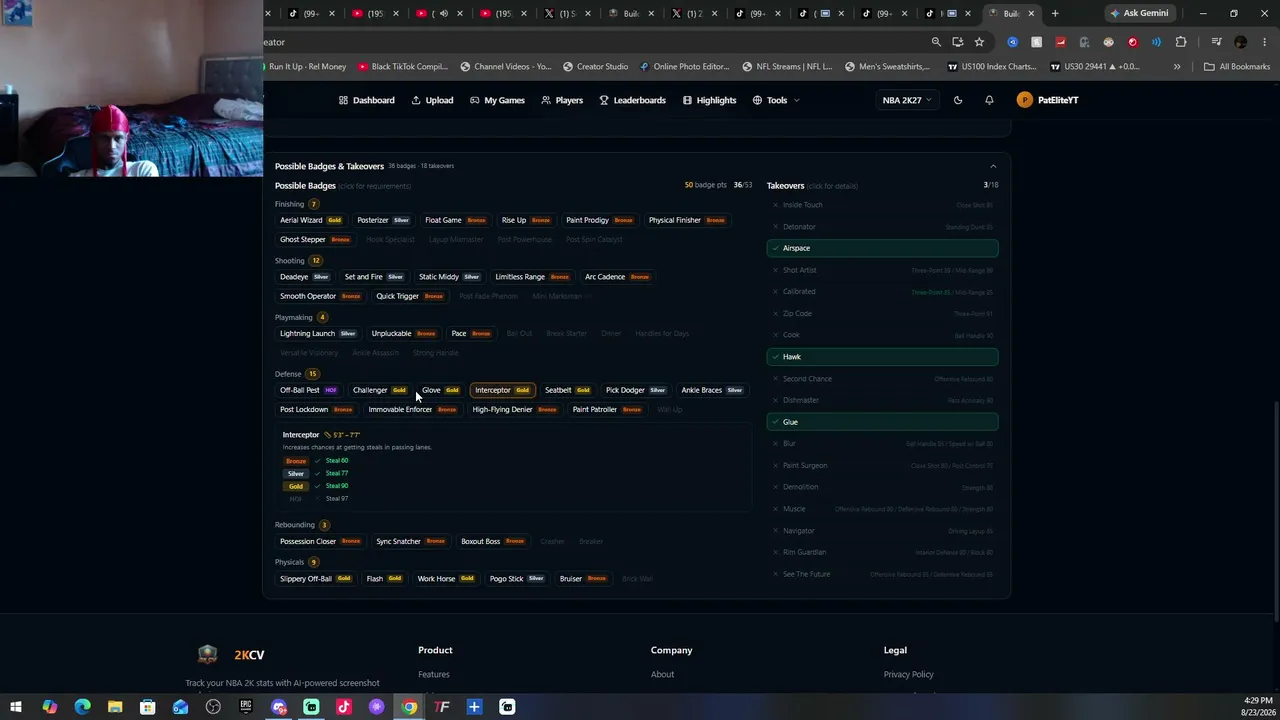Expand details for the Paint Surgeon takeover
Viewport: 1280px width, 720px height.
pyautogui.click(x=882, y=465)
